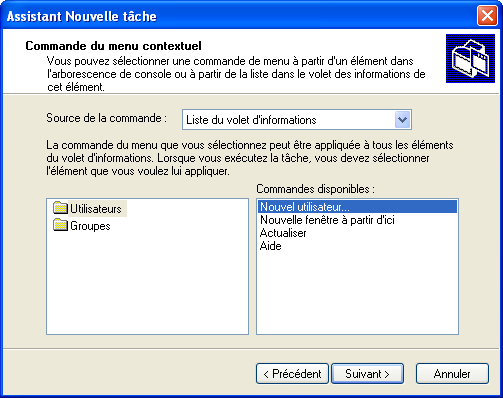Select the Nouvel utilisateur... command
Viewport: 503px width, 398px height.
(357, 207)
